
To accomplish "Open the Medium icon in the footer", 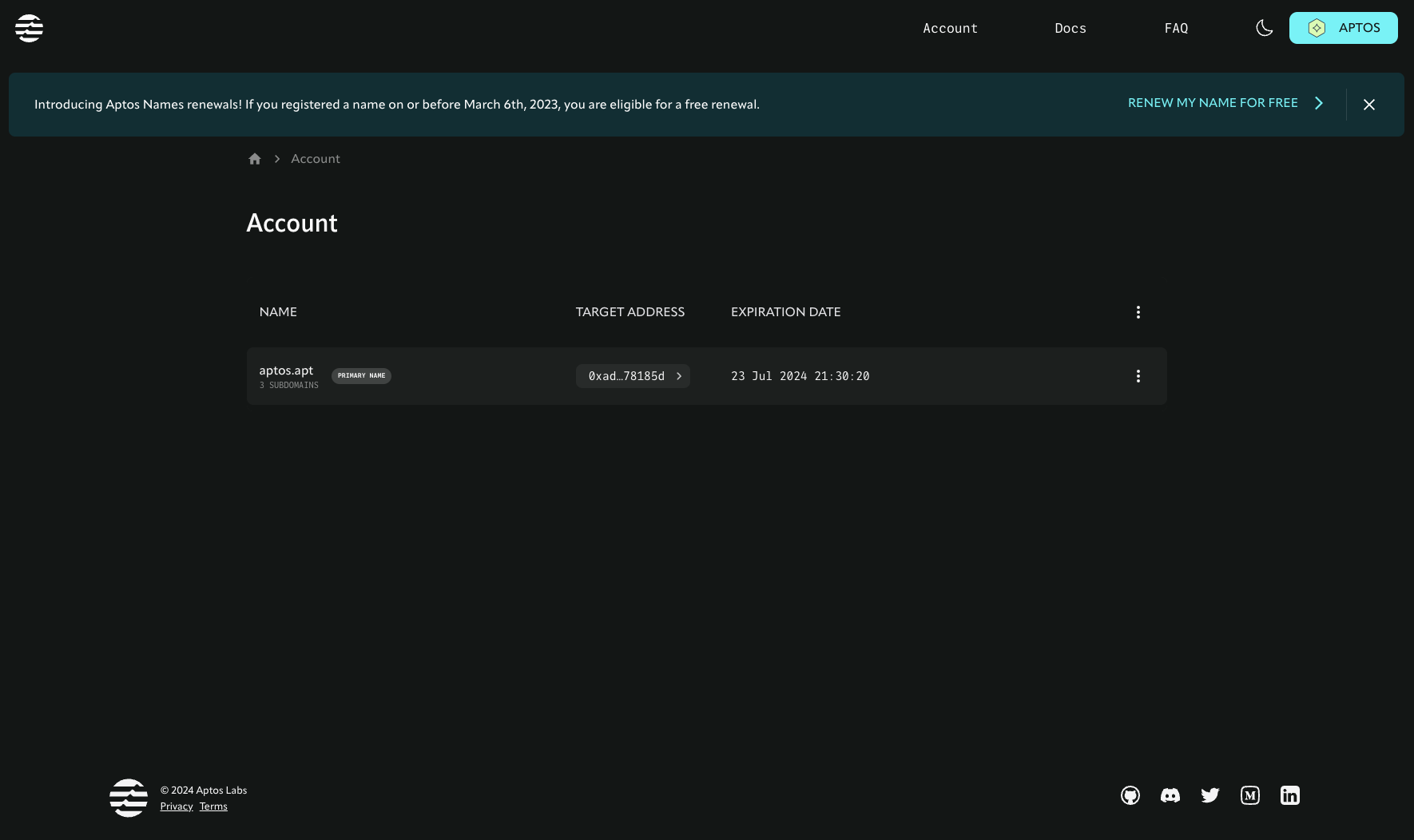I will tap(1249, 795).
